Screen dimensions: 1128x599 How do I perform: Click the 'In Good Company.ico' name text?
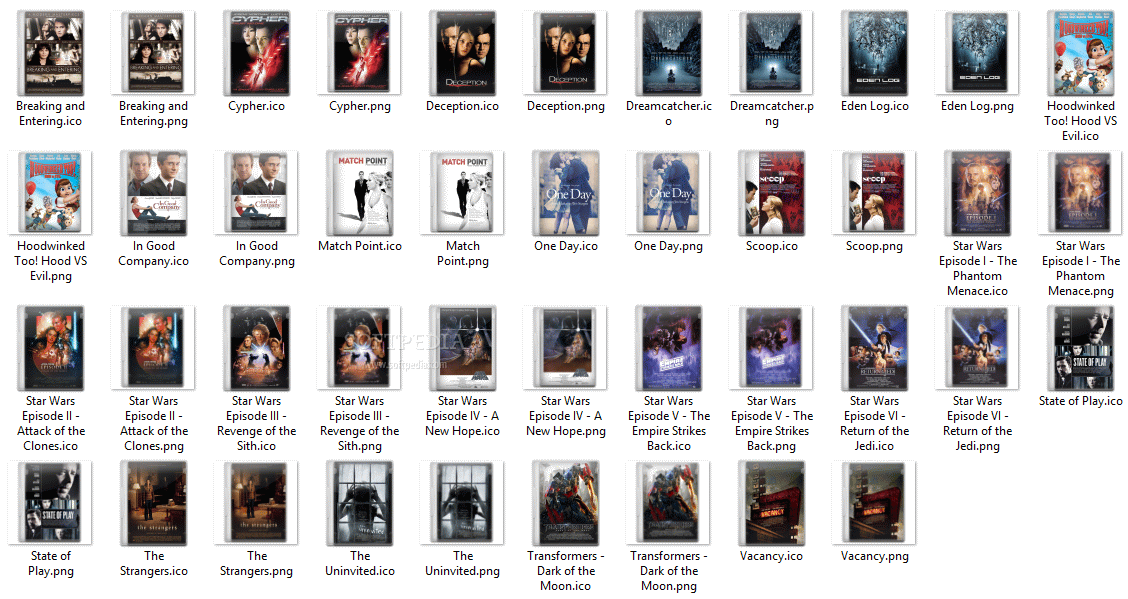(153, 254)
